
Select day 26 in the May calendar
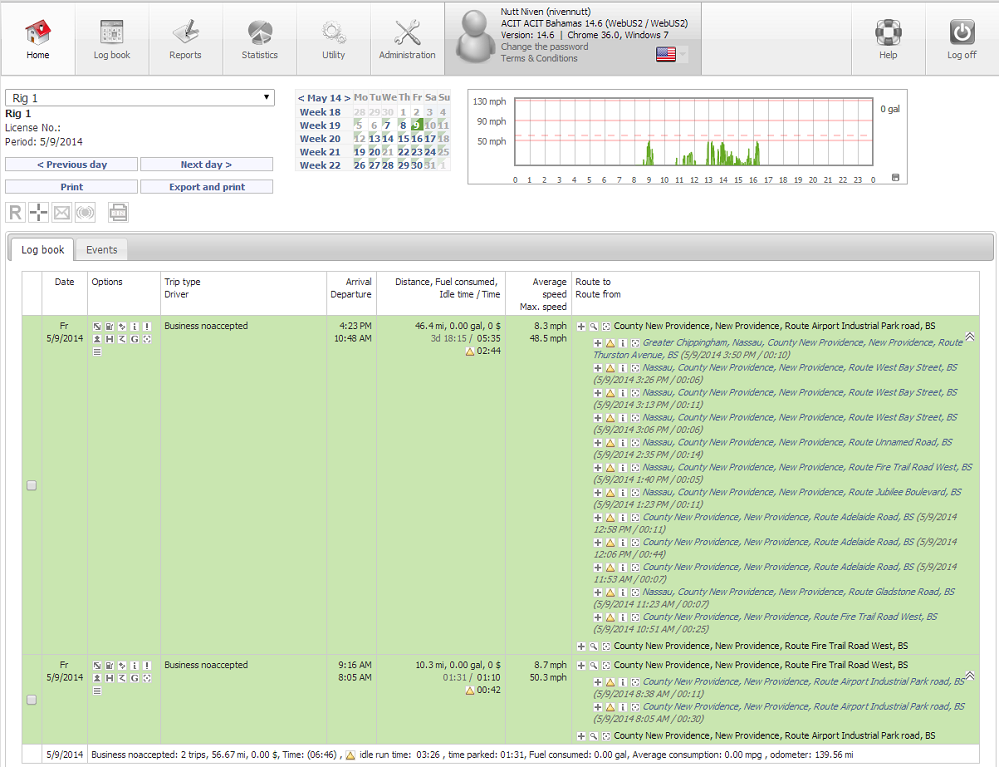tap(359, 166)
